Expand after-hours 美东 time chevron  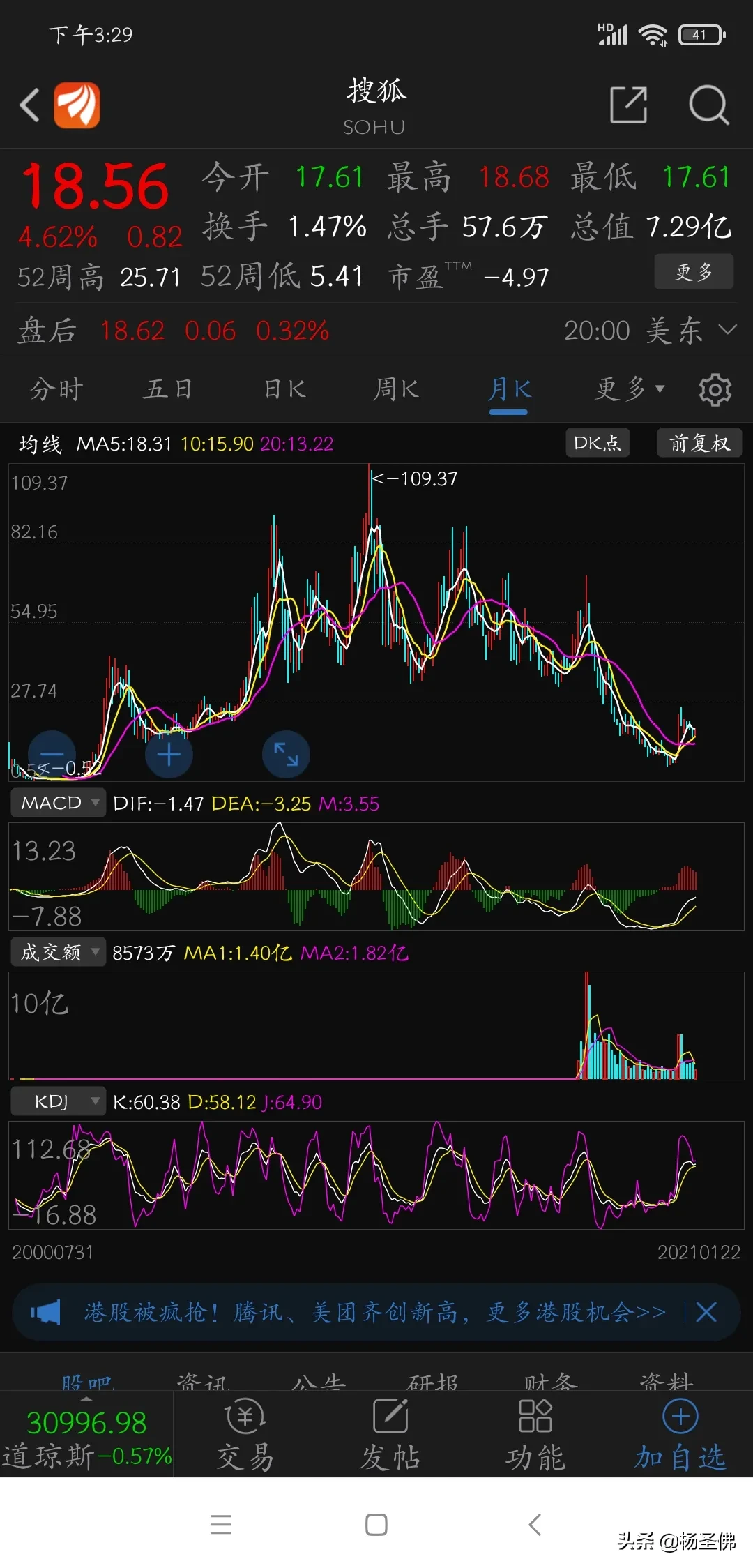pyautogui.click(x=727, y=329)
